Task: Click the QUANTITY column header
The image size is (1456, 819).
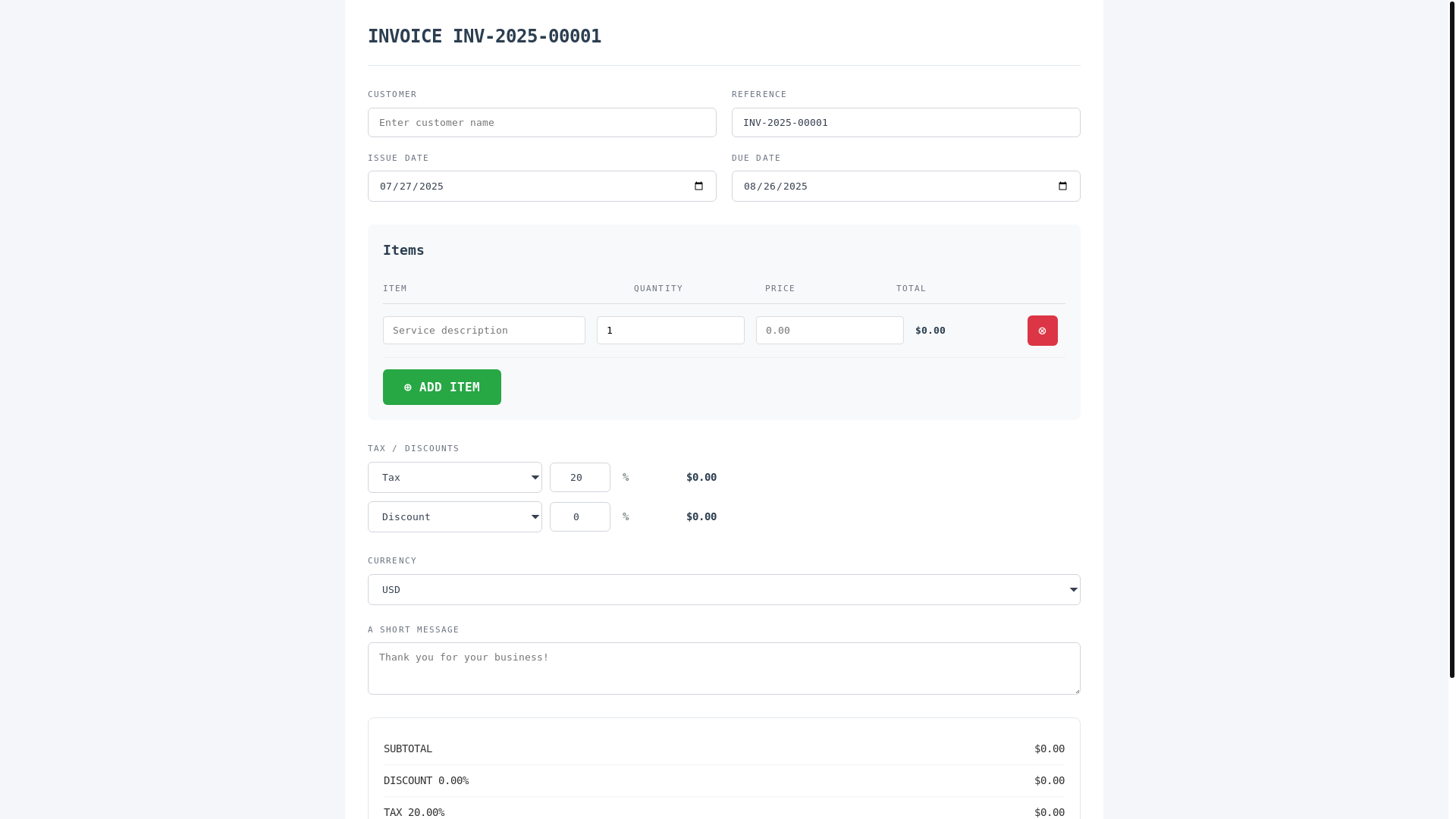Action: click(658, 289)
